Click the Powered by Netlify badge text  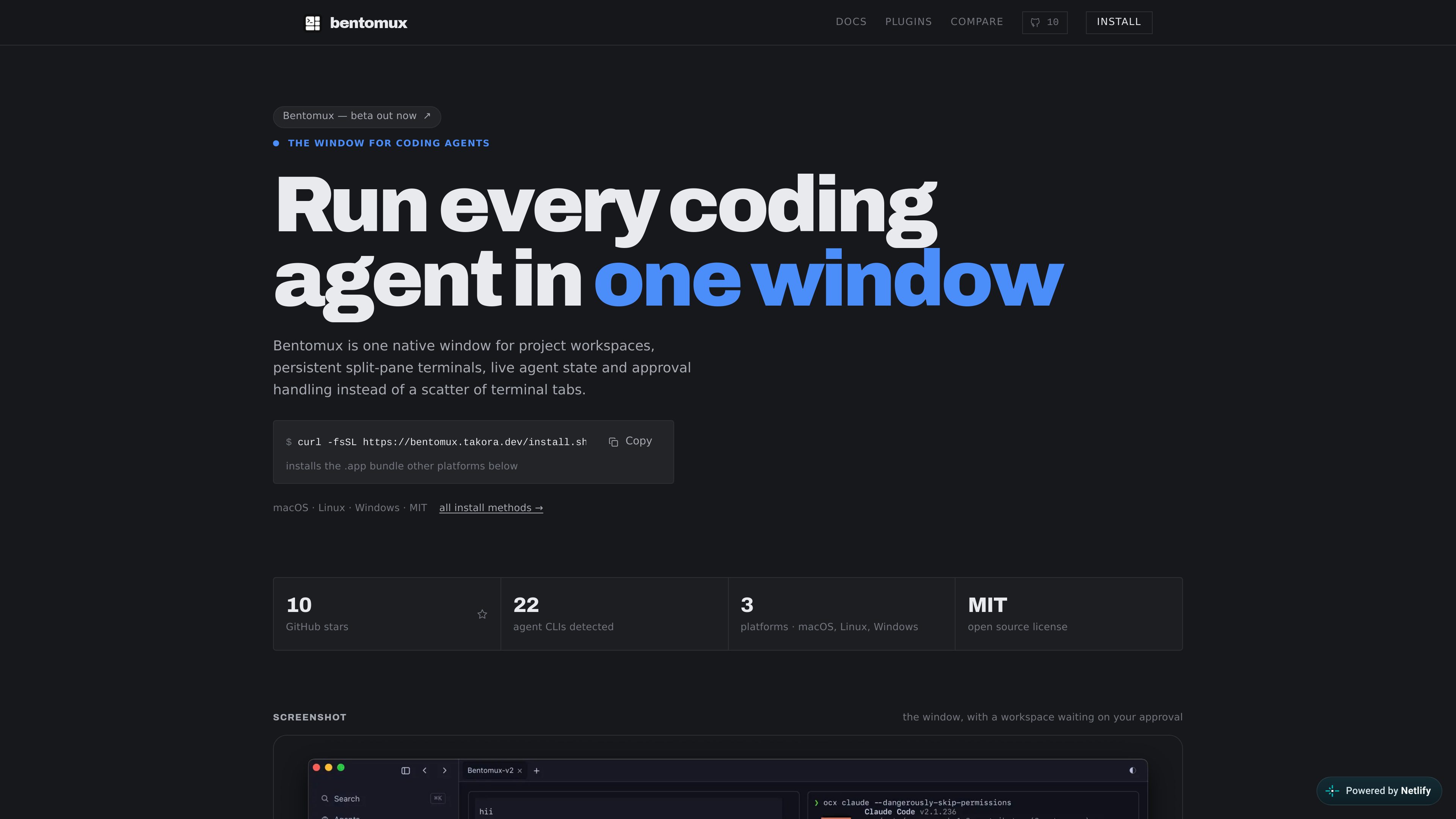tap(1388, 791)
